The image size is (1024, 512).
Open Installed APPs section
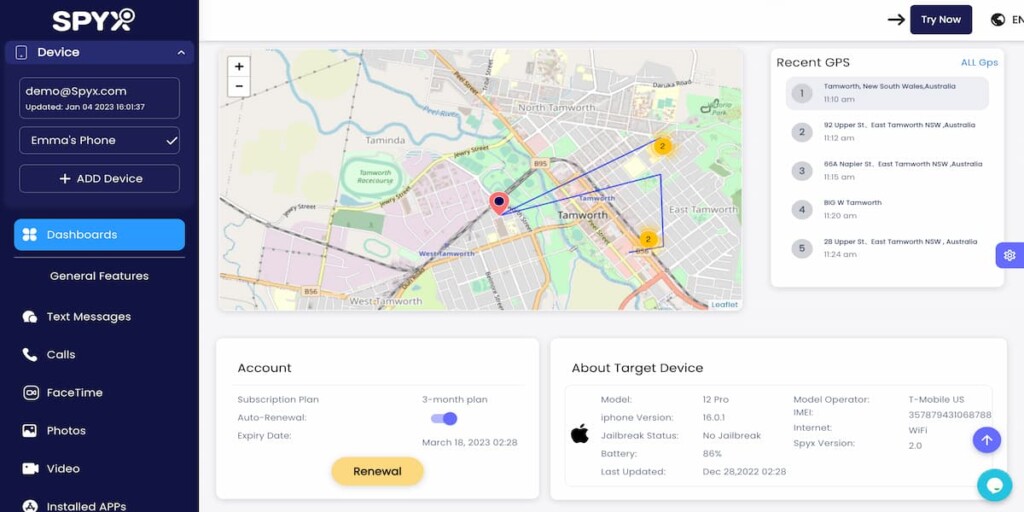[x=86, y=506]
